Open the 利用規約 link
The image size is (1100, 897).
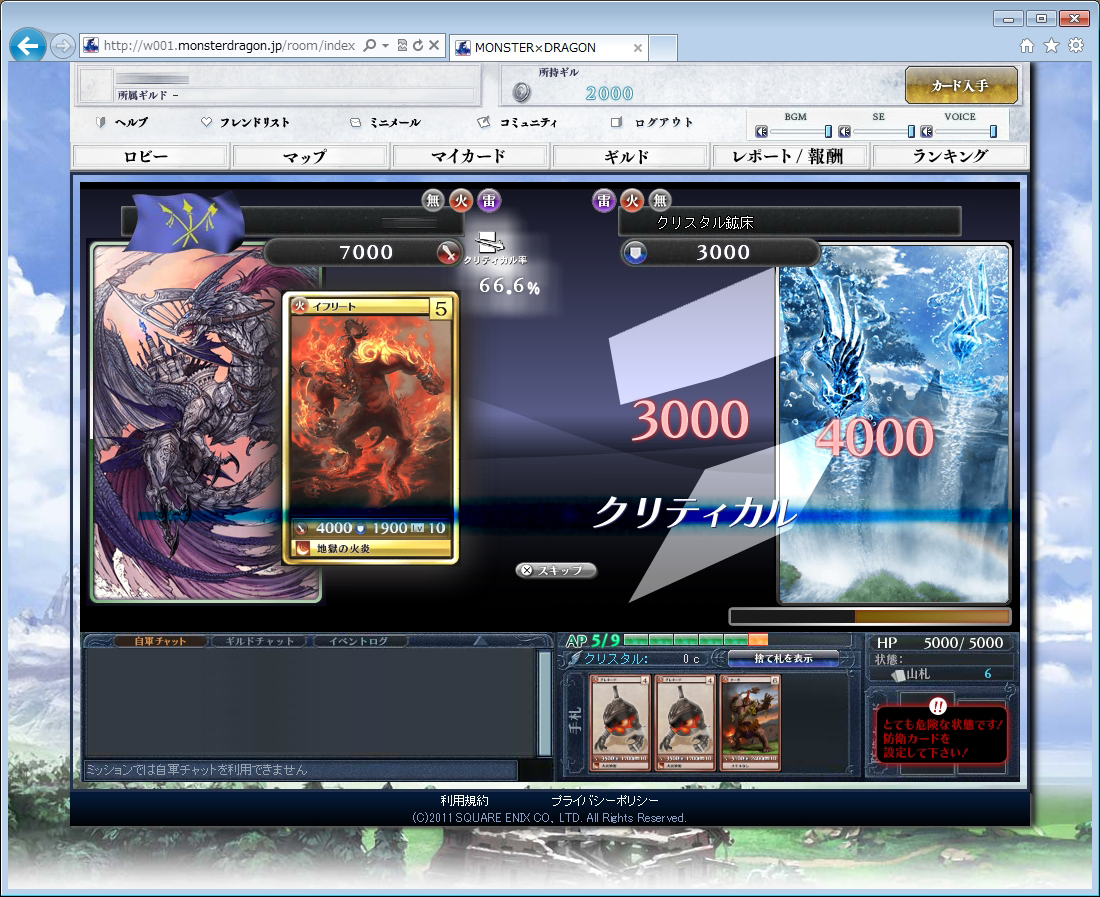464,800
